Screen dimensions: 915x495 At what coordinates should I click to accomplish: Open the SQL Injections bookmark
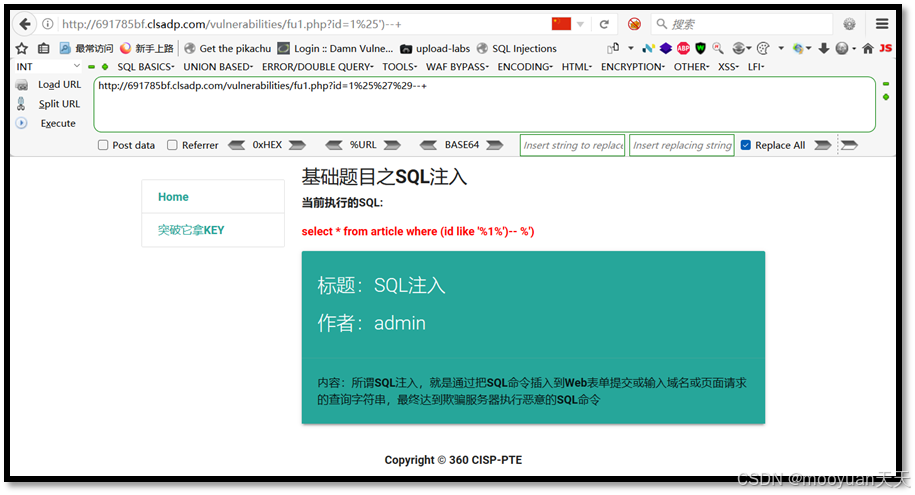(x=517, y=48)
